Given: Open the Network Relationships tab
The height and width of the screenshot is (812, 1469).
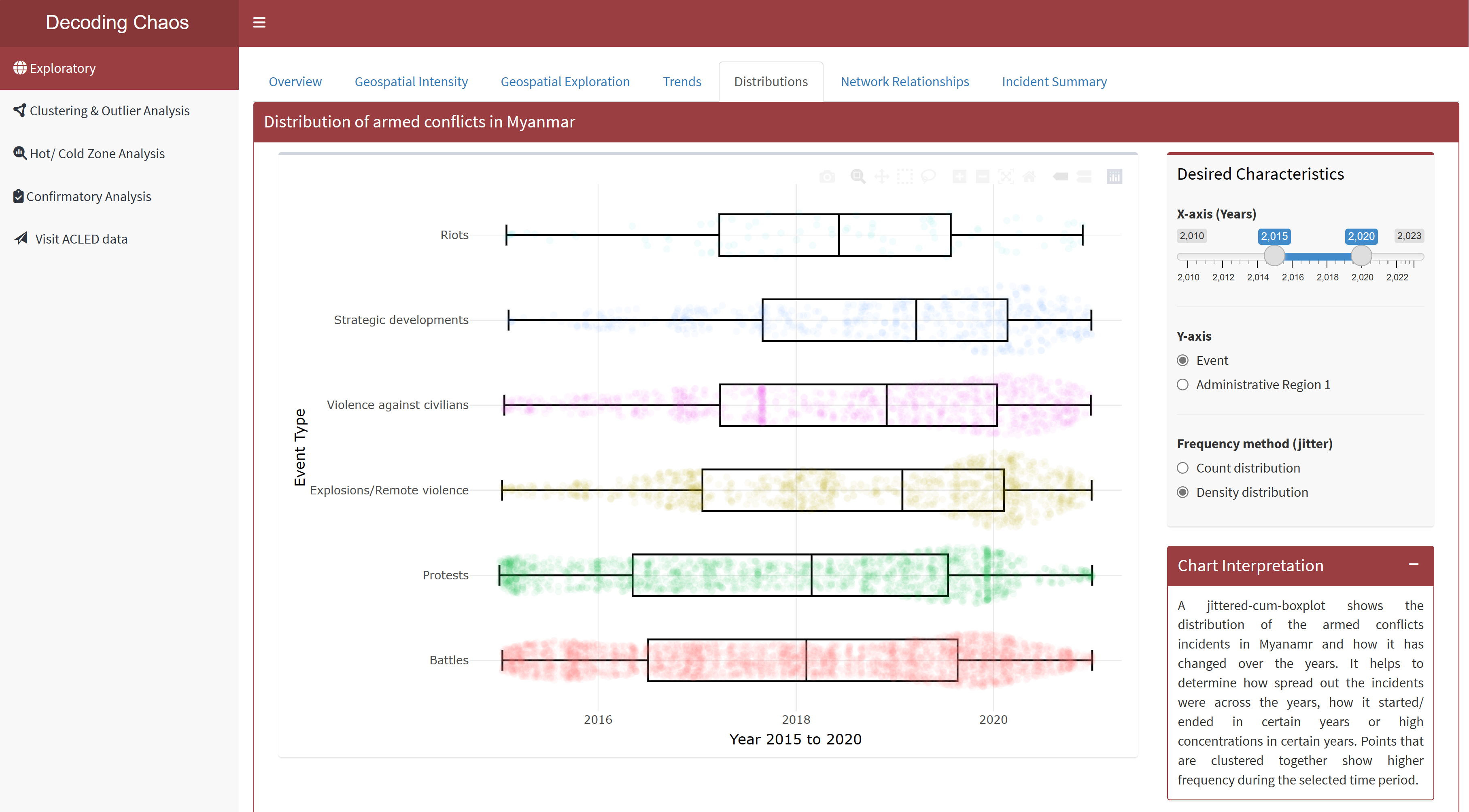Looking at the screenshot, I should [x=904, y=82].
